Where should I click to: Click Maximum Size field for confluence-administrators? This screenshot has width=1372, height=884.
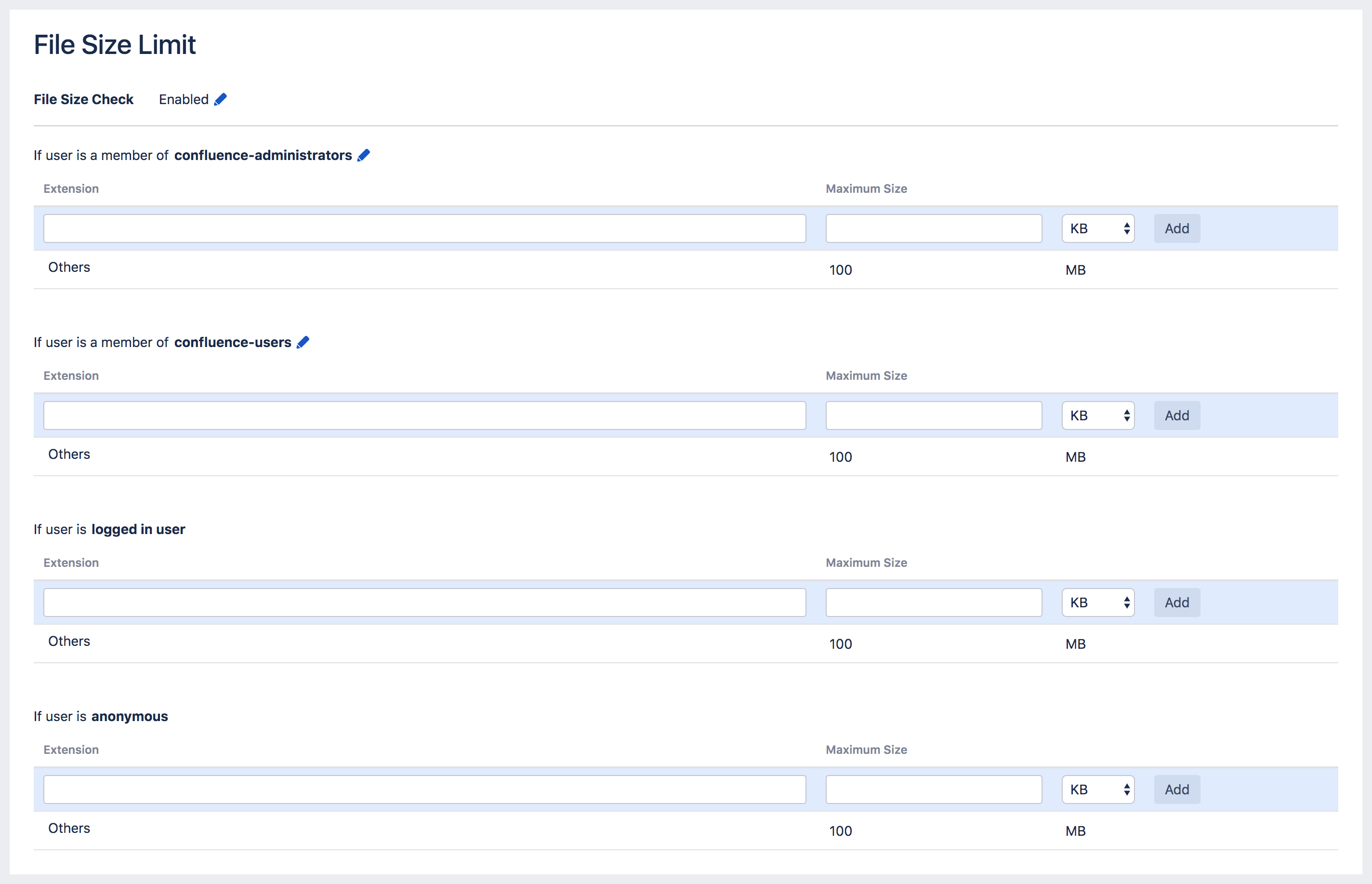(933, 228)
